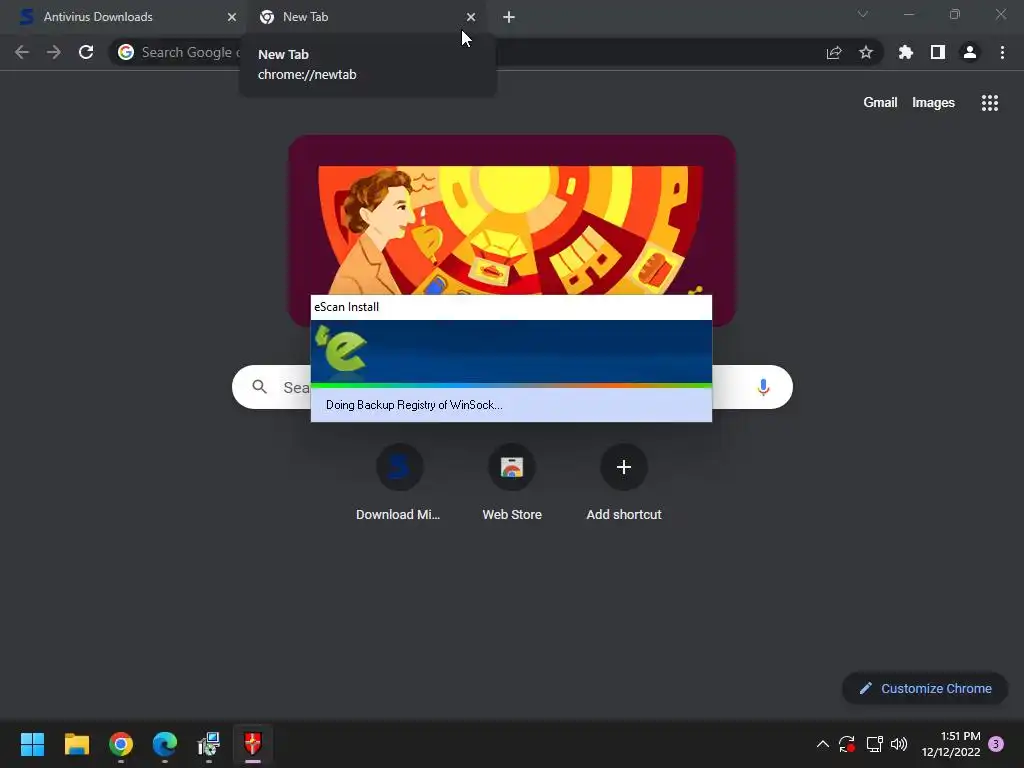
Task: Open the installer setup taskbar icon
Action: 209,744
